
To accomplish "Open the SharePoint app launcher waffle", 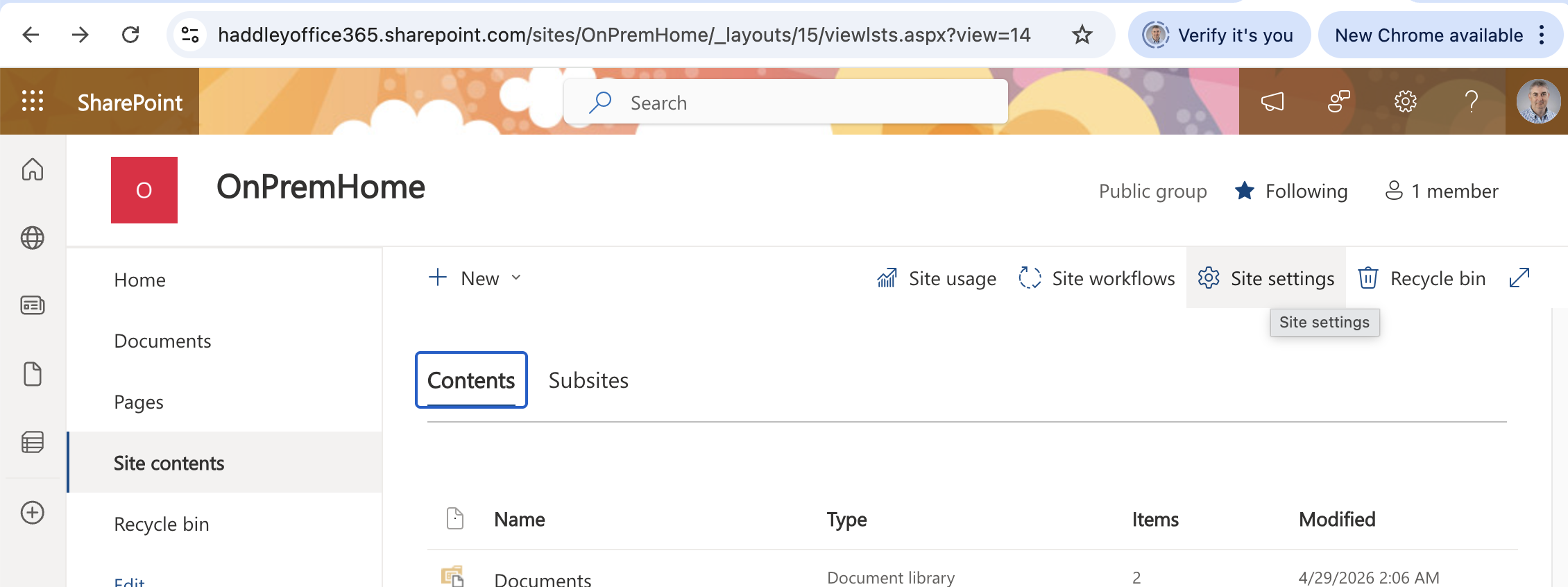I will tap(33, 101).
